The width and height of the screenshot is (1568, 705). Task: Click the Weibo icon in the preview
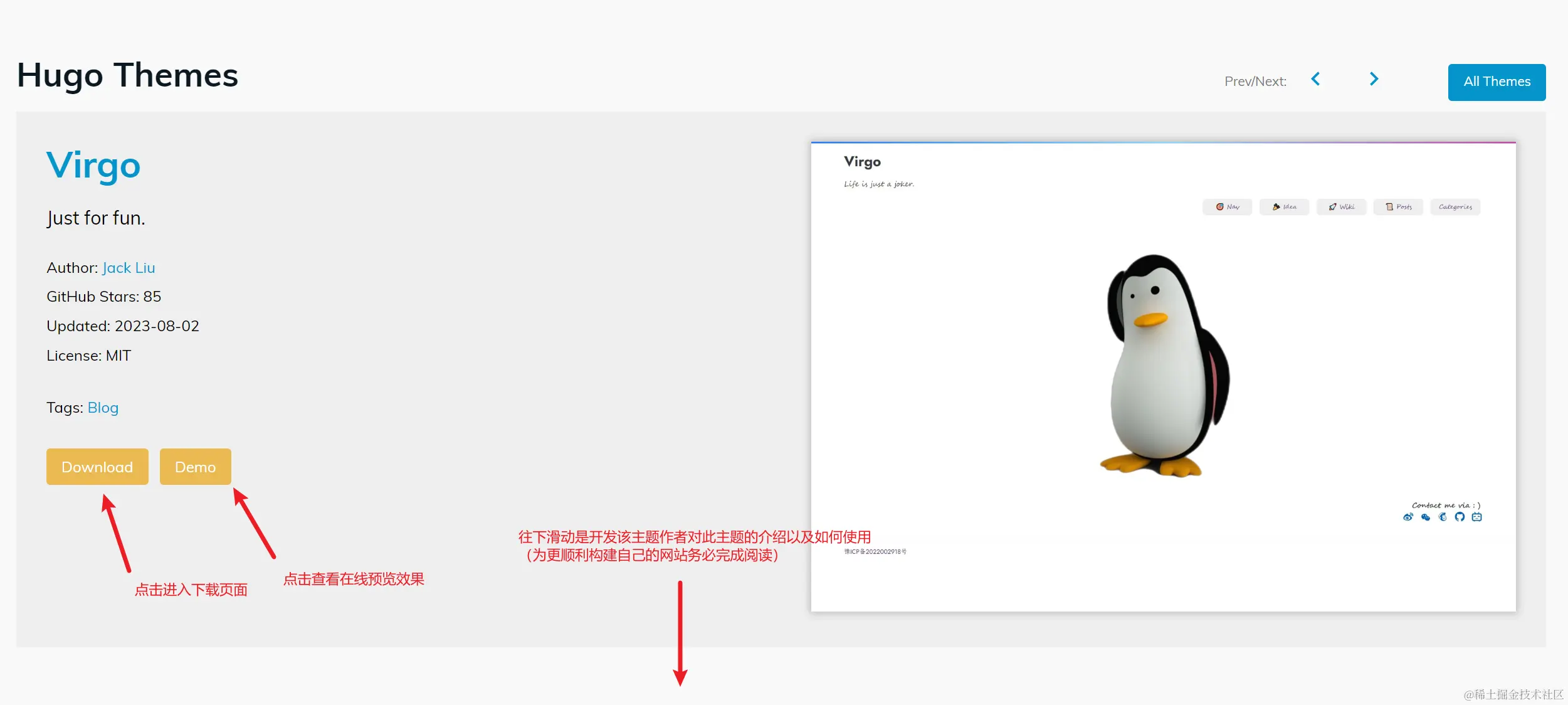tap(1408, 517)
